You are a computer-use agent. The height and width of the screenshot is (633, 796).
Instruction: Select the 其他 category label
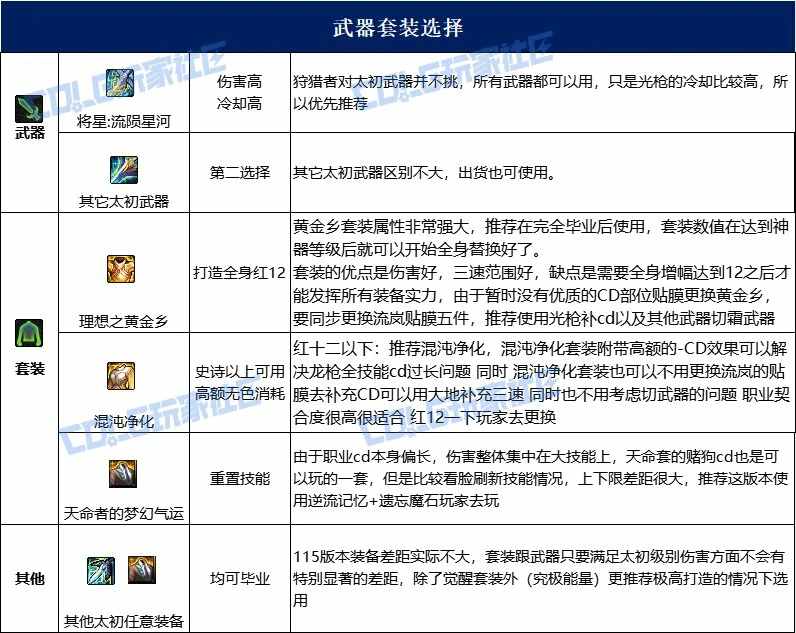[x=30, y=578]
